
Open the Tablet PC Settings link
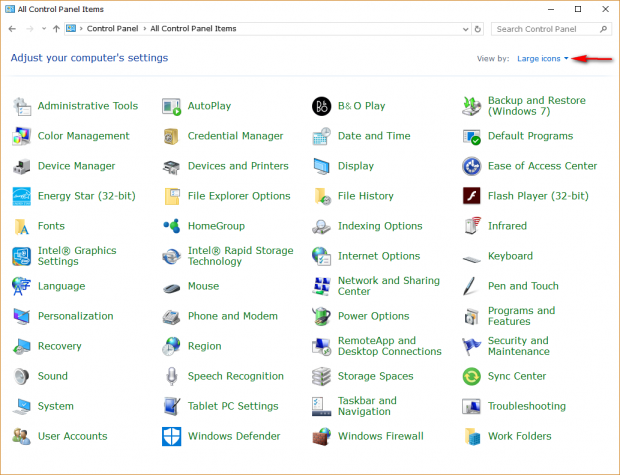[x=233, y=407]
